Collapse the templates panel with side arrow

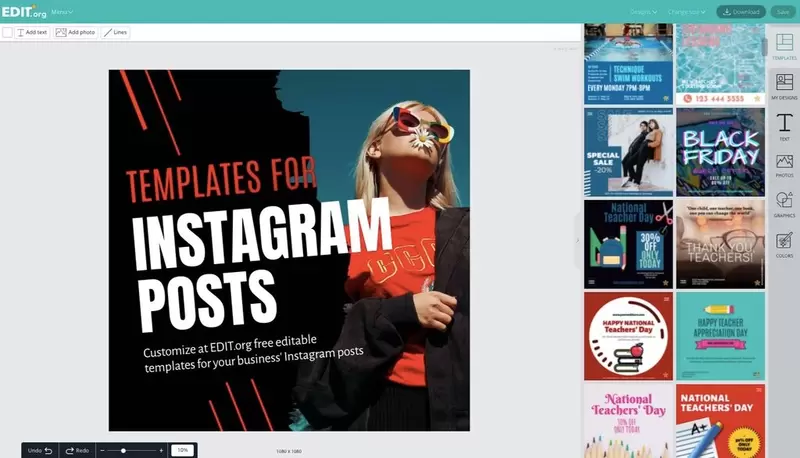click(x=578, y=241)
